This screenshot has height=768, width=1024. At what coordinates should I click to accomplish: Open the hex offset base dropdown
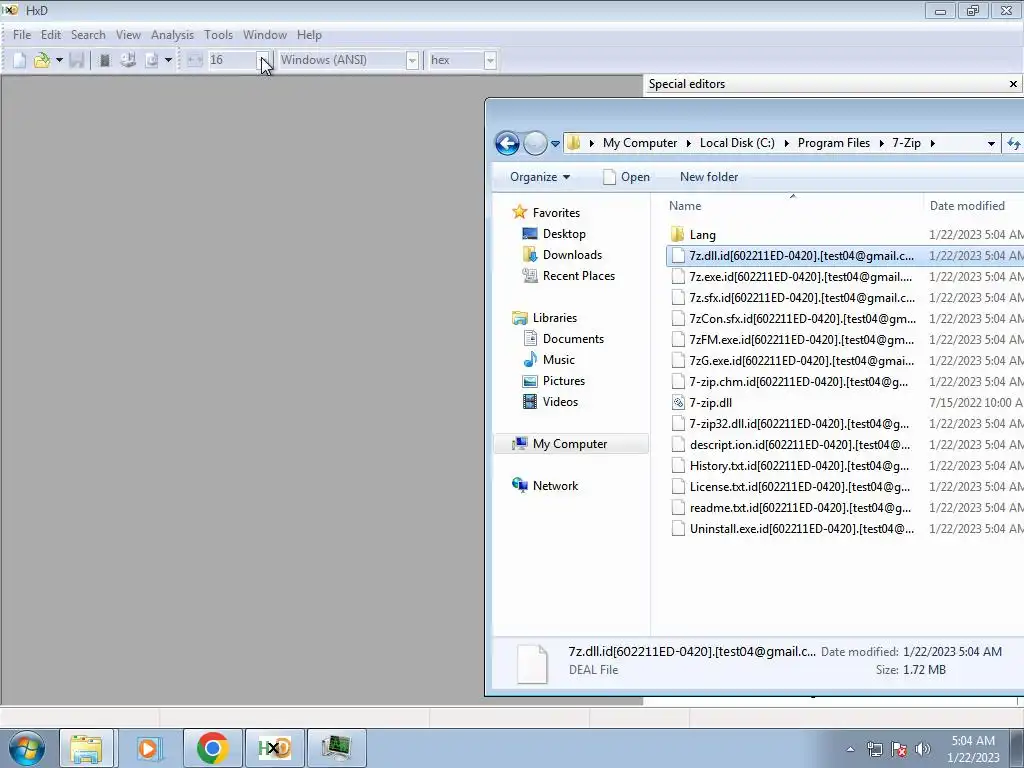tap(490, 60)
